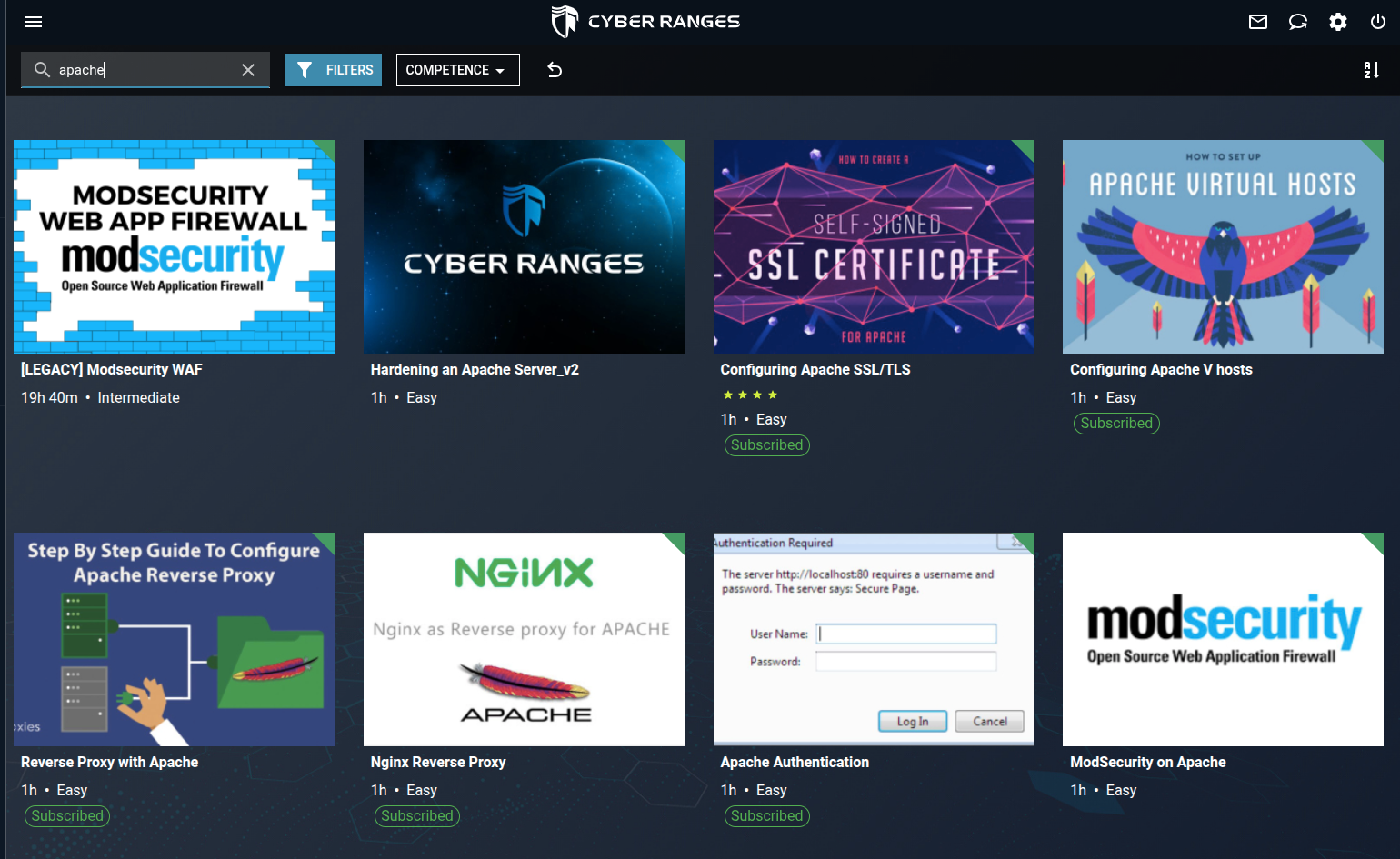Viewport: 1400px width, 859px height.
Task: Reset filters with the undo arrow
Action: coord(555,70)
